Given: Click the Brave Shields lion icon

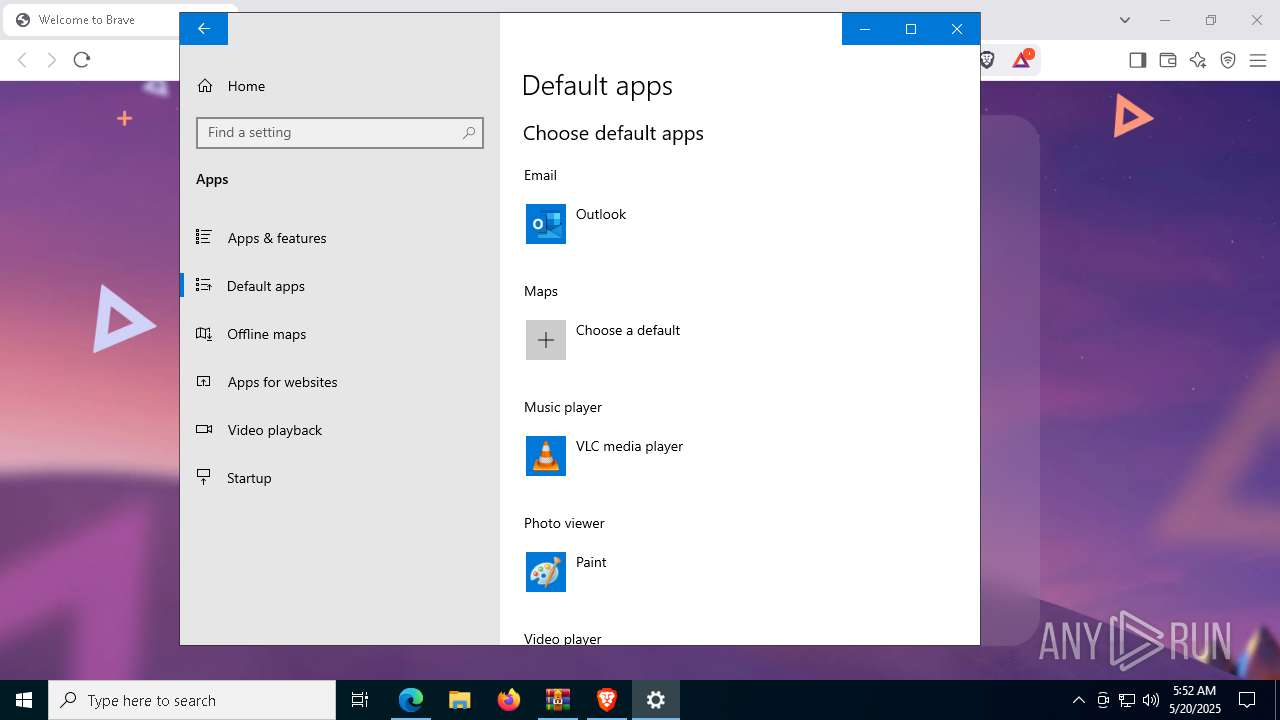Looking at the screenshot, I should (987, 60).
